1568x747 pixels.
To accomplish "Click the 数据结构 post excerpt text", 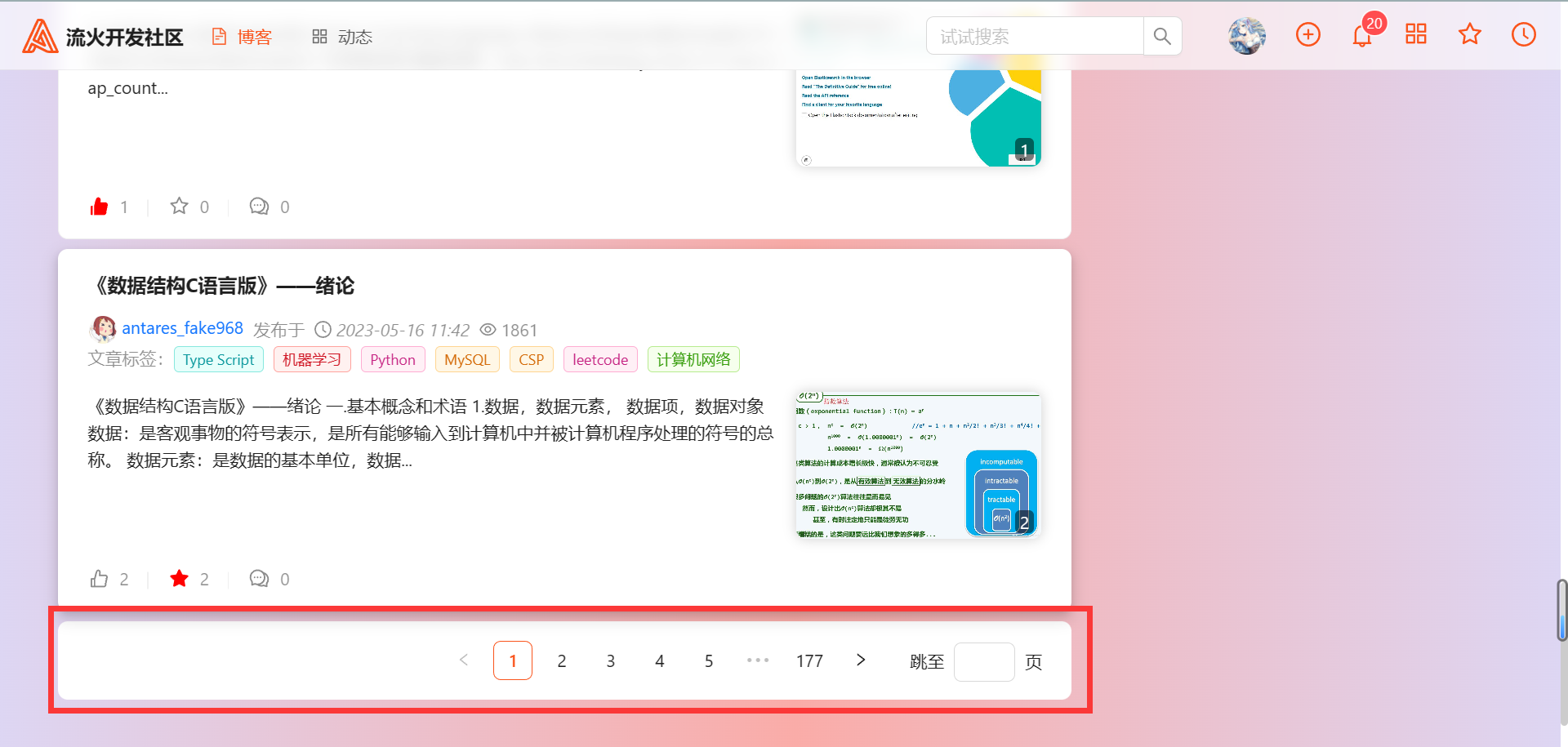I will (430, 434).
